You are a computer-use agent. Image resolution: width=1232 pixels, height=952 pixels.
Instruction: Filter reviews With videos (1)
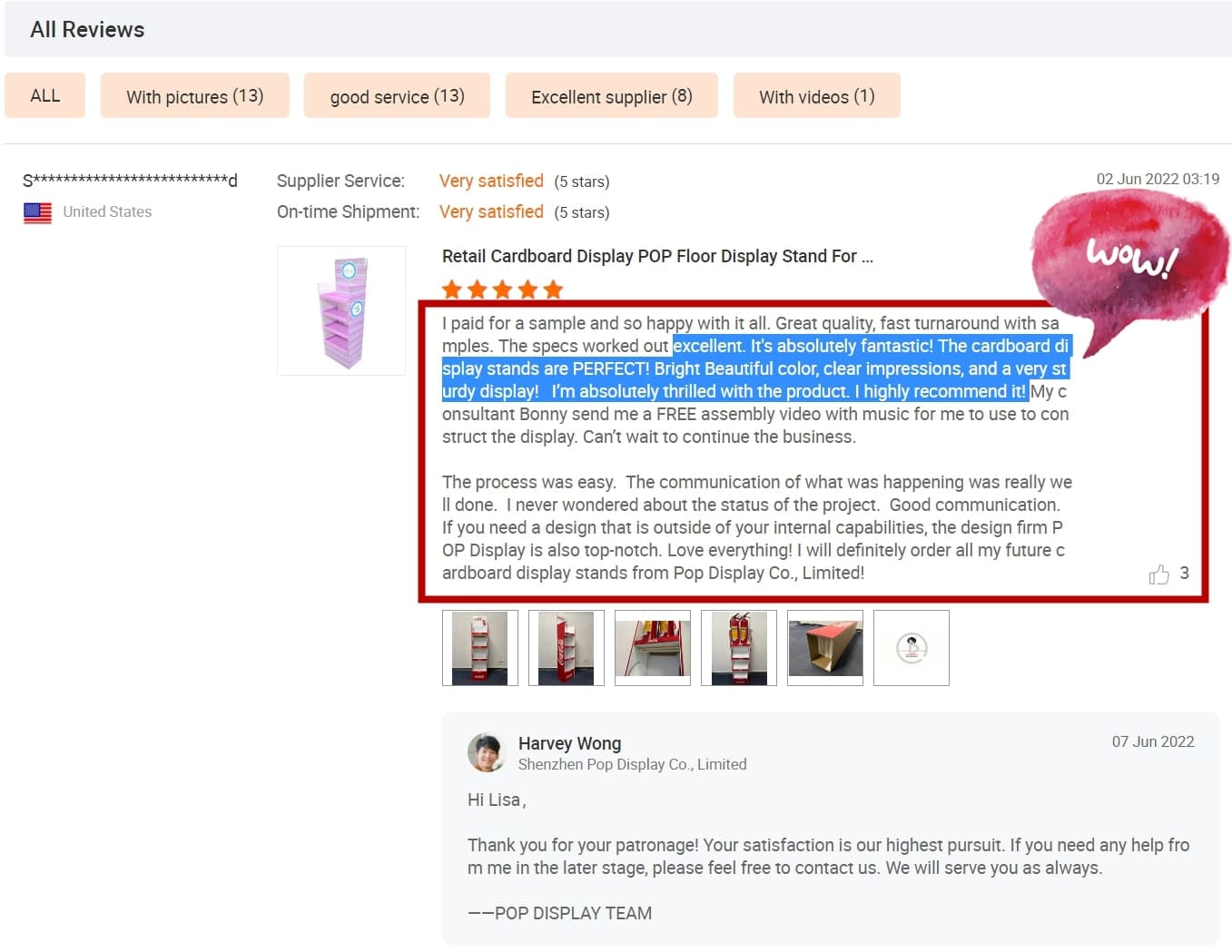tap(817, 95)
